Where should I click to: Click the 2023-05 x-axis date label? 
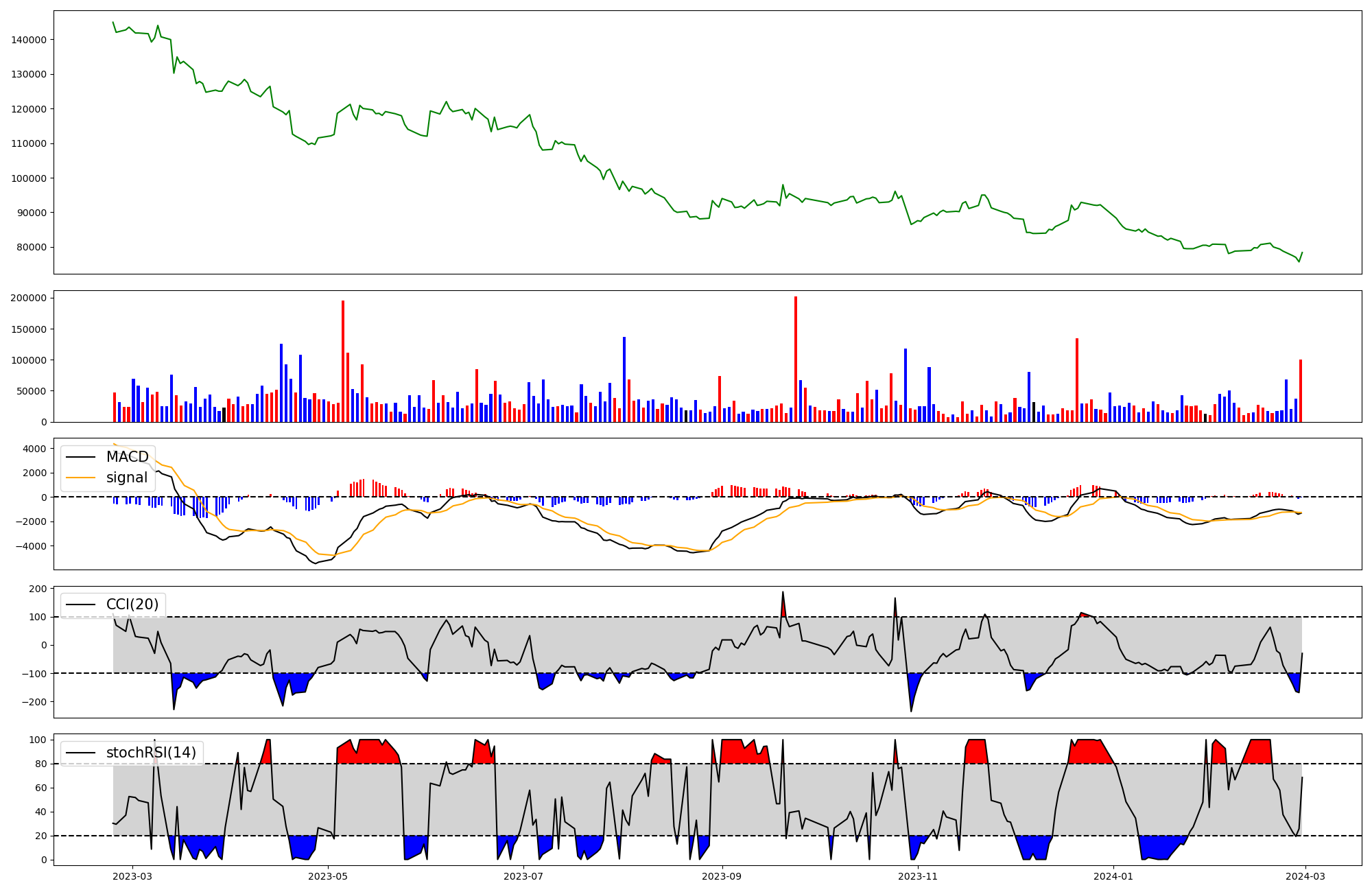(x=328, y=876)
